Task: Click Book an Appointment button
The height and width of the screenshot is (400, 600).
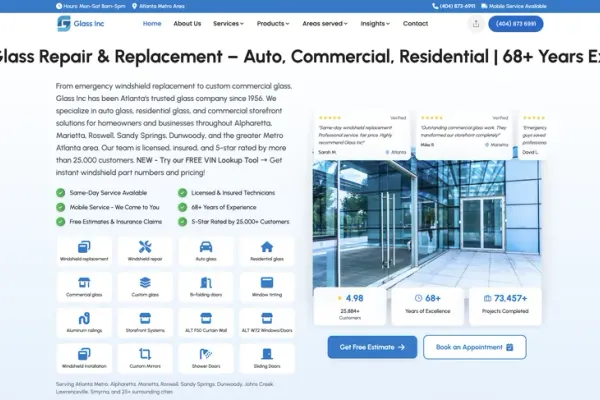Action: [x=475, y=347]
